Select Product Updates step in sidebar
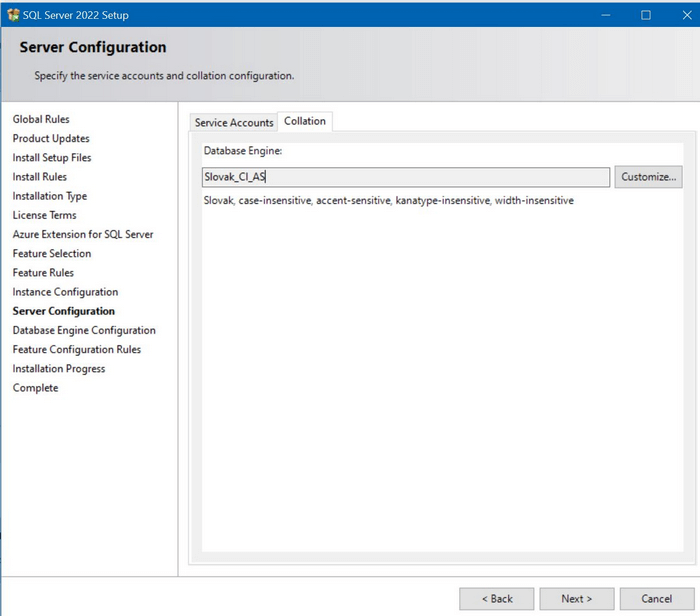The width and height of the screenshot is (700, 616). click(51, 138)
